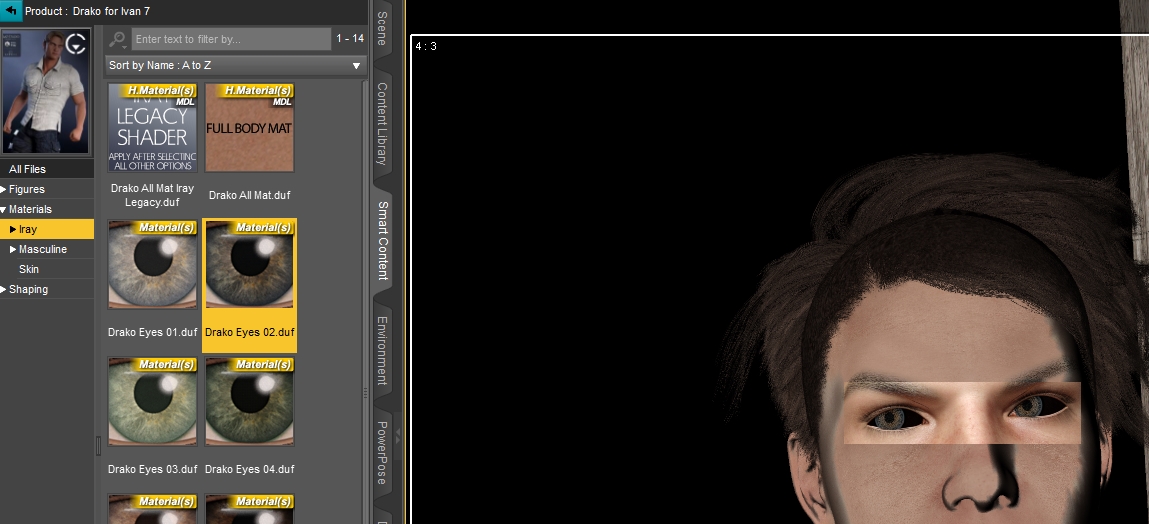Click the 'Drako All Mat.duf' filename
Image resolution: width=1149 pixels, height=524 pixels.
click(250, 195)
